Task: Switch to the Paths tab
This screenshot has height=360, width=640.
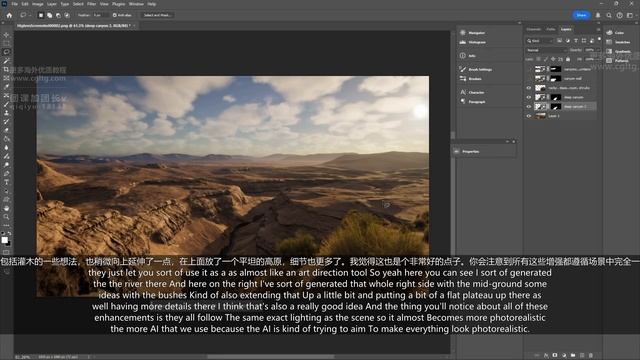Action: 551,29
